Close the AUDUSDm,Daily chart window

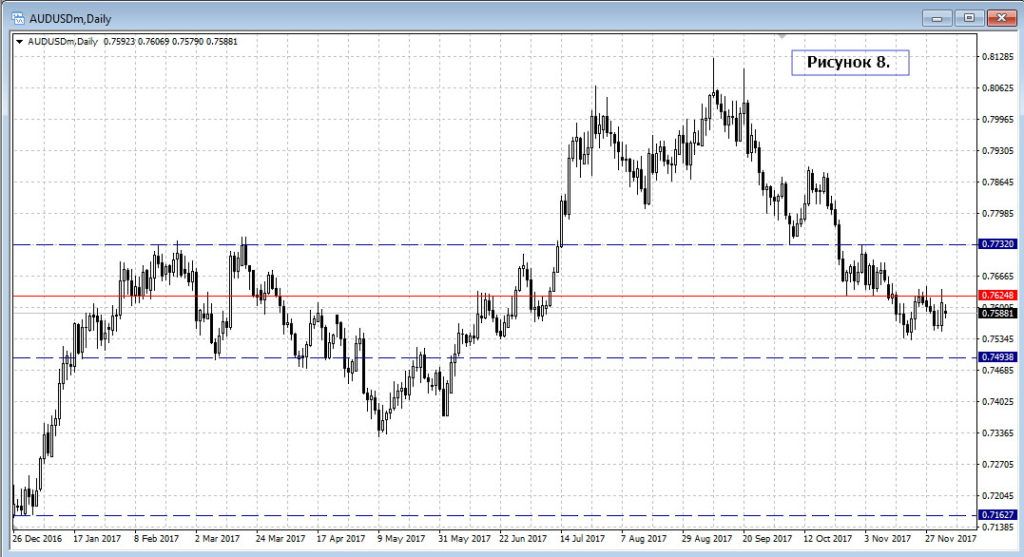pyautogui.click(x=1000, y=17)
